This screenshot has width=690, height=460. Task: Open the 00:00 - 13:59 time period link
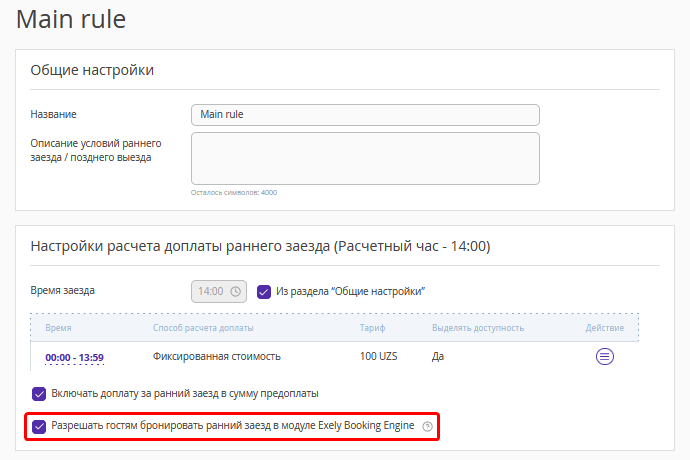point(74,357)
